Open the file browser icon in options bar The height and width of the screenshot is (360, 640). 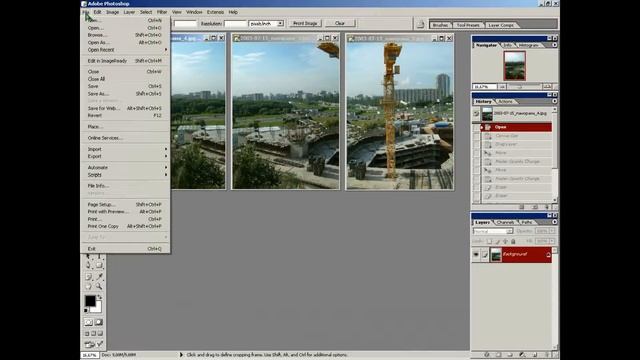pos(420,24)
